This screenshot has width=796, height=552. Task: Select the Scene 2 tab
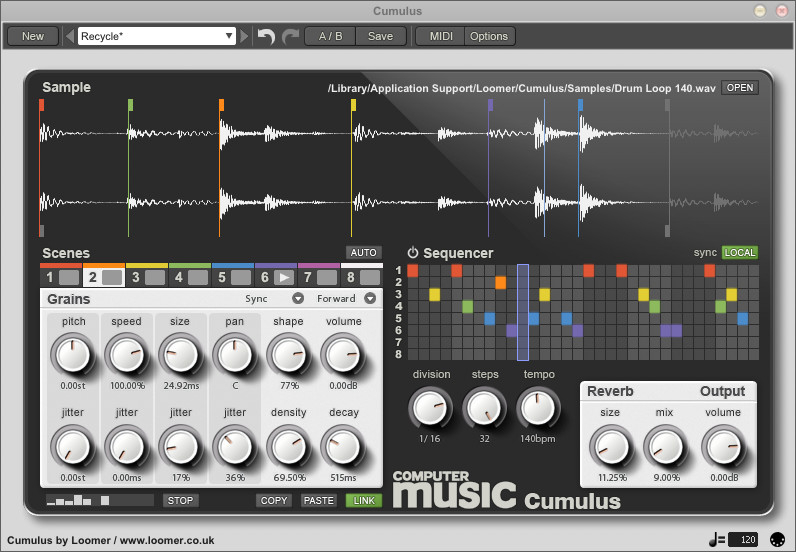103,277
